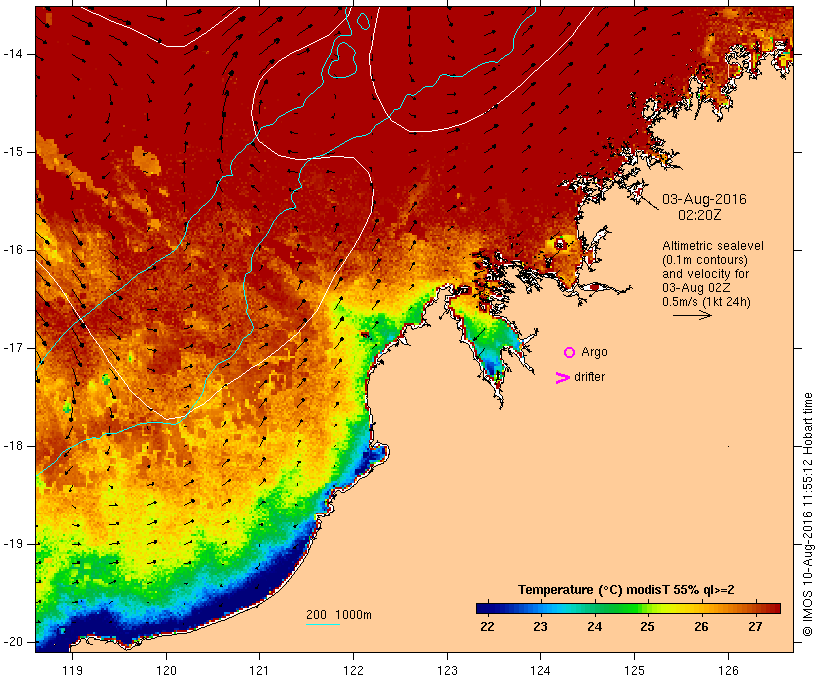The image size is (820, 680).
Task: Click the '0.5m/s (1kt 24h)' text
Action: [706, 302]
